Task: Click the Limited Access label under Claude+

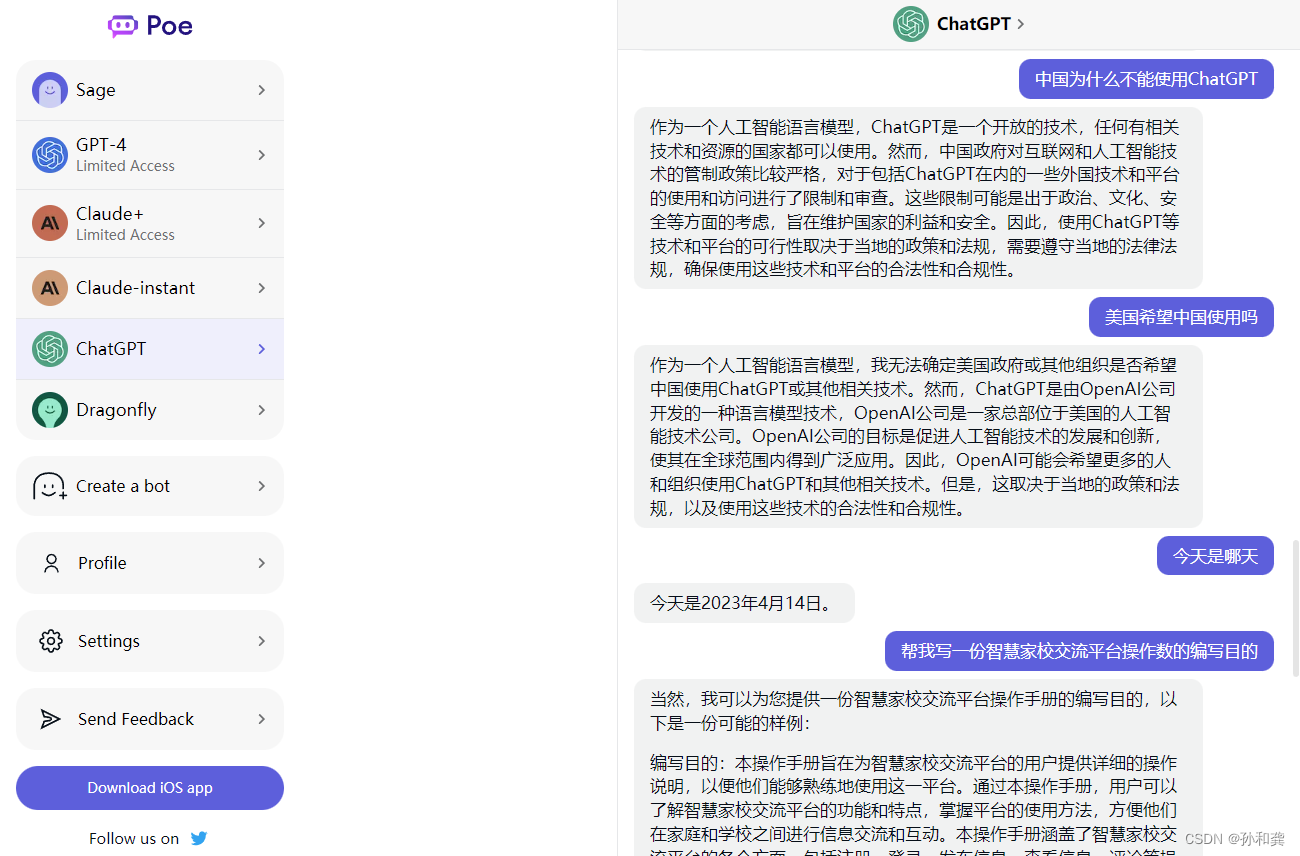Action: click(125, 235)
